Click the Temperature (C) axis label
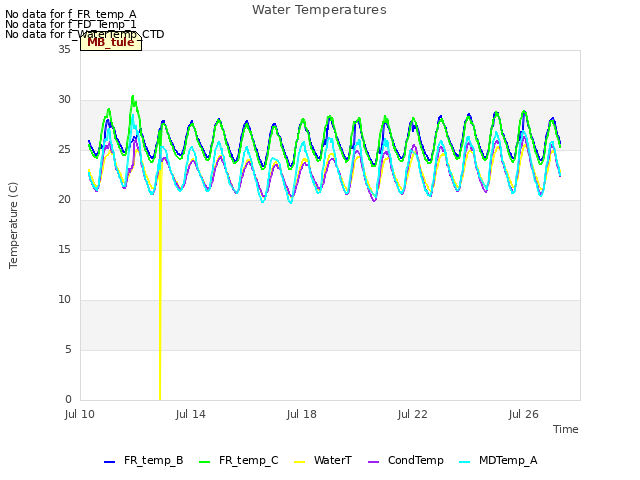The width and height of the screenshot is (640, 480). 13,225
